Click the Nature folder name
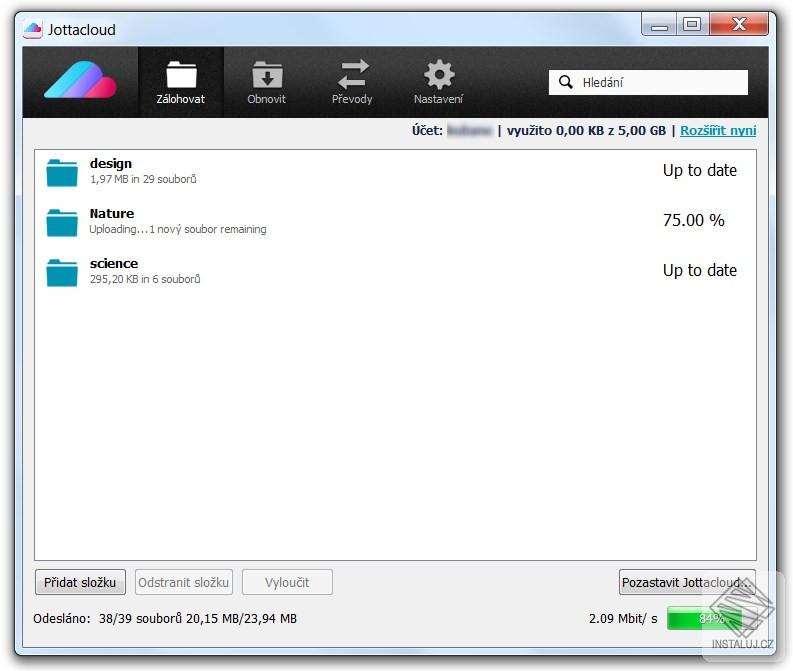Image resolution: width=793 pixels, height=671 pixels. point(112,213)
